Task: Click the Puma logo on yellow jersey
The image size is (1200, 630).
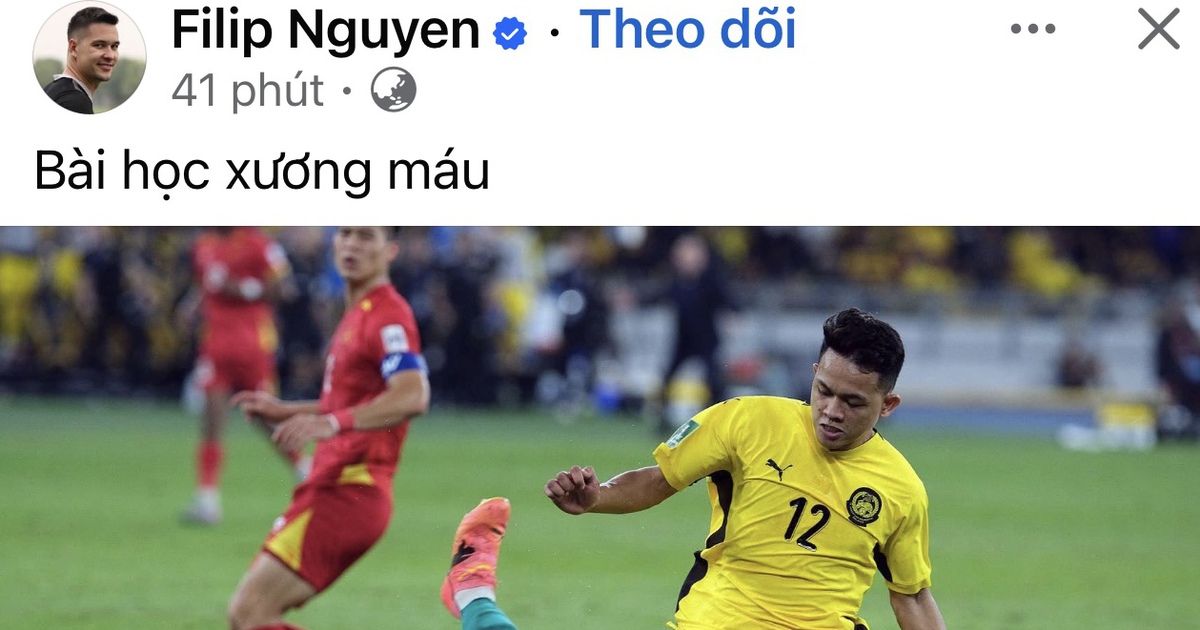Action: [x=779, y=468]
